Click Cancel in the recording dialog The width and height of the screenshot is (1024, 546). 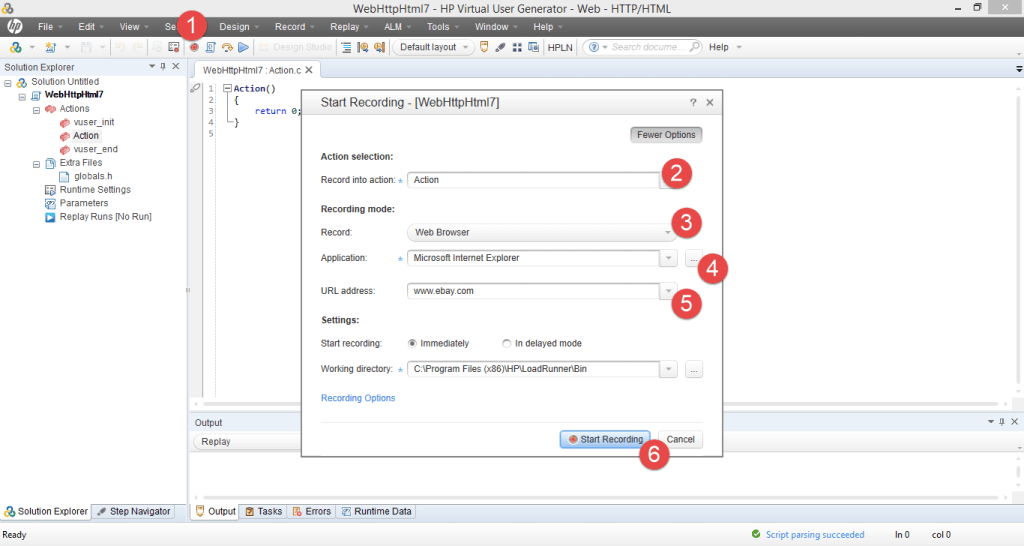[x=680, y=440]
